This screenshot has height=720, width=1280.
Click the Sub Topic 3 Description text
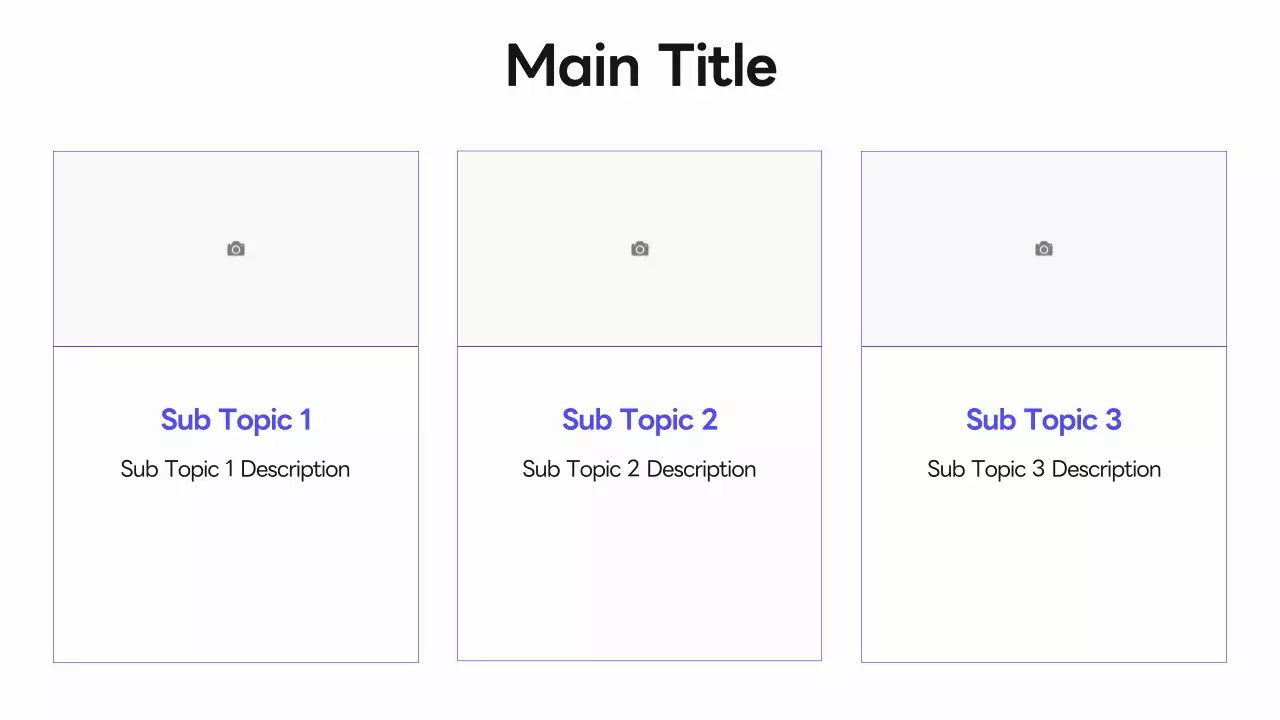point(1044,469)
